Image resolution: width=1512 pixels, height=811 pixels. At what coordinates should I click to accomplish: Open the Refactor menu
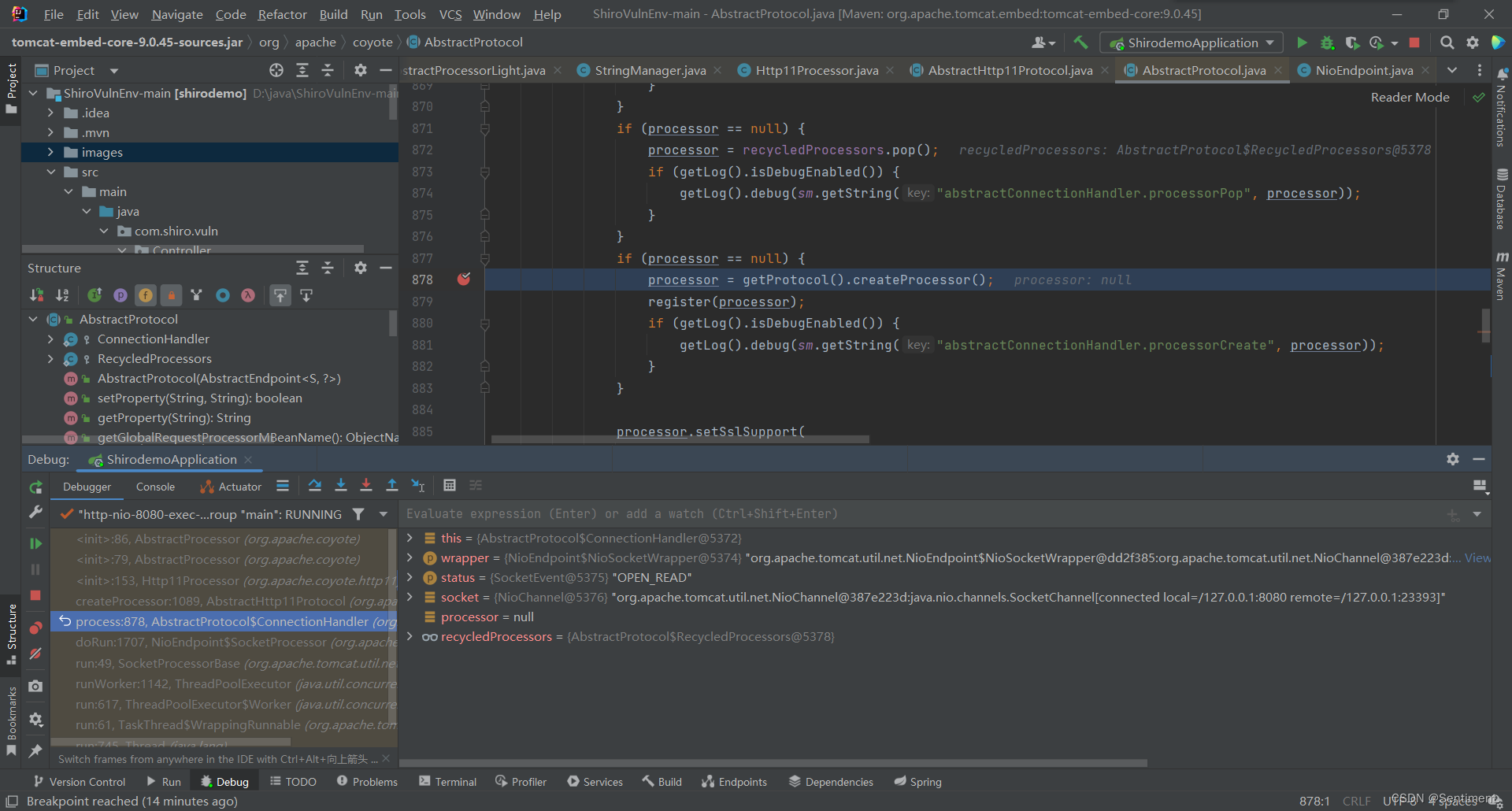point(282,14)
